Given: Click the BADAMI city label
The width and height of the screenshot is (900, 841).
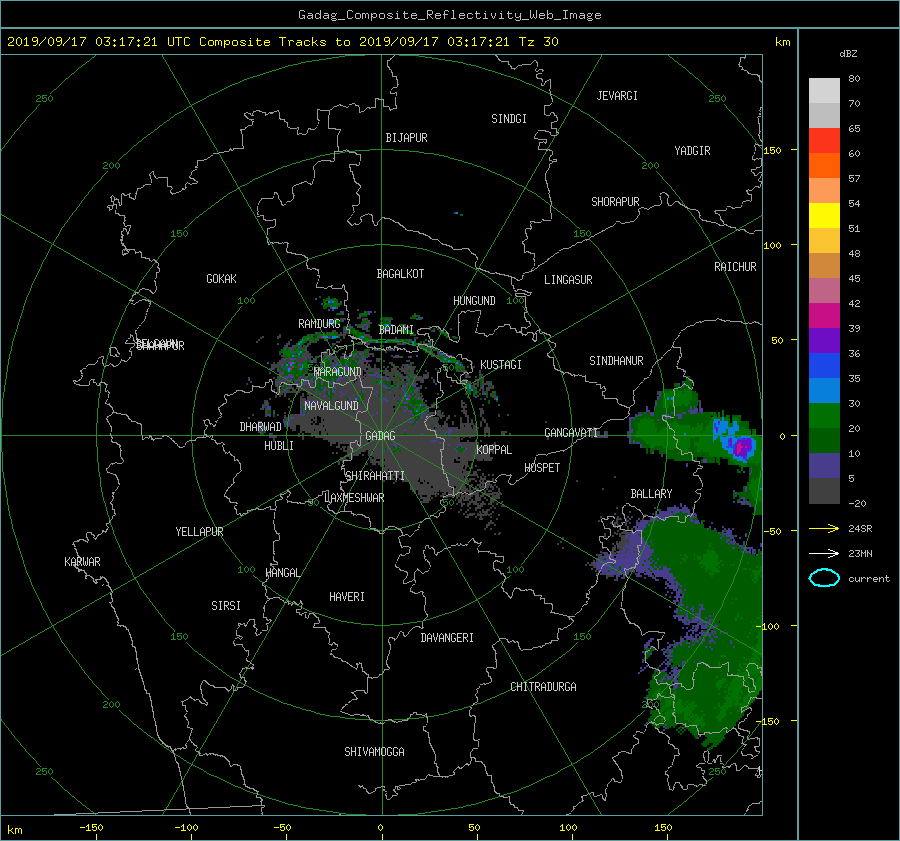Looking at the screenshot, I should pyautogui.click(x=396, y=330).
